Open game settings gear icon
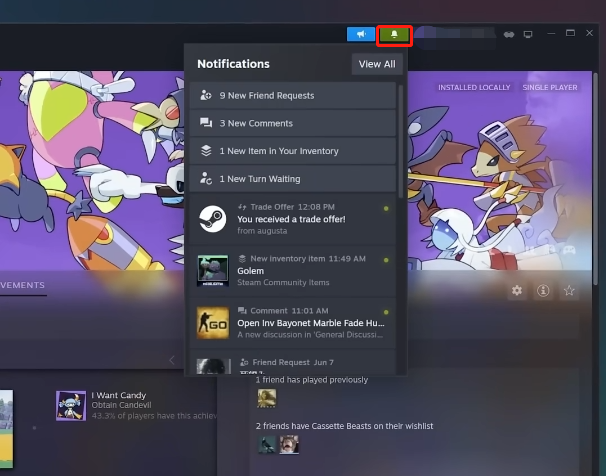This screenshot has width=606, height=476. (517, 290)
